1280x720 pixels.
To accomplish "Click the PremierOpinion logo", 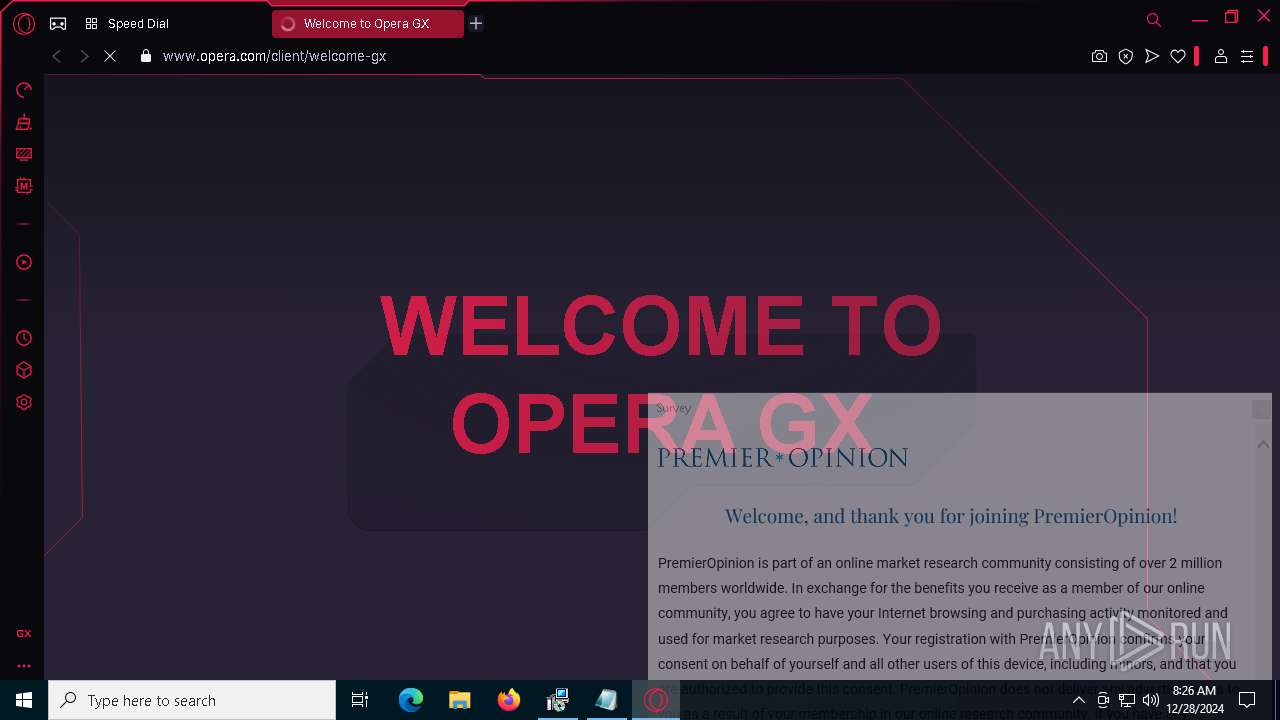I will point(782,458).
